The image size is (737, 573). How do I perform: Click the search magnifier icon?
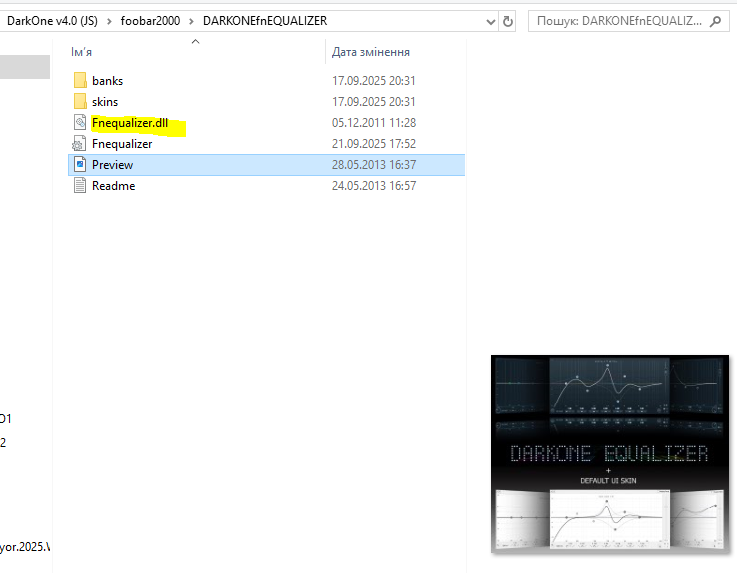pyautogui.click(x=715, y=21)
